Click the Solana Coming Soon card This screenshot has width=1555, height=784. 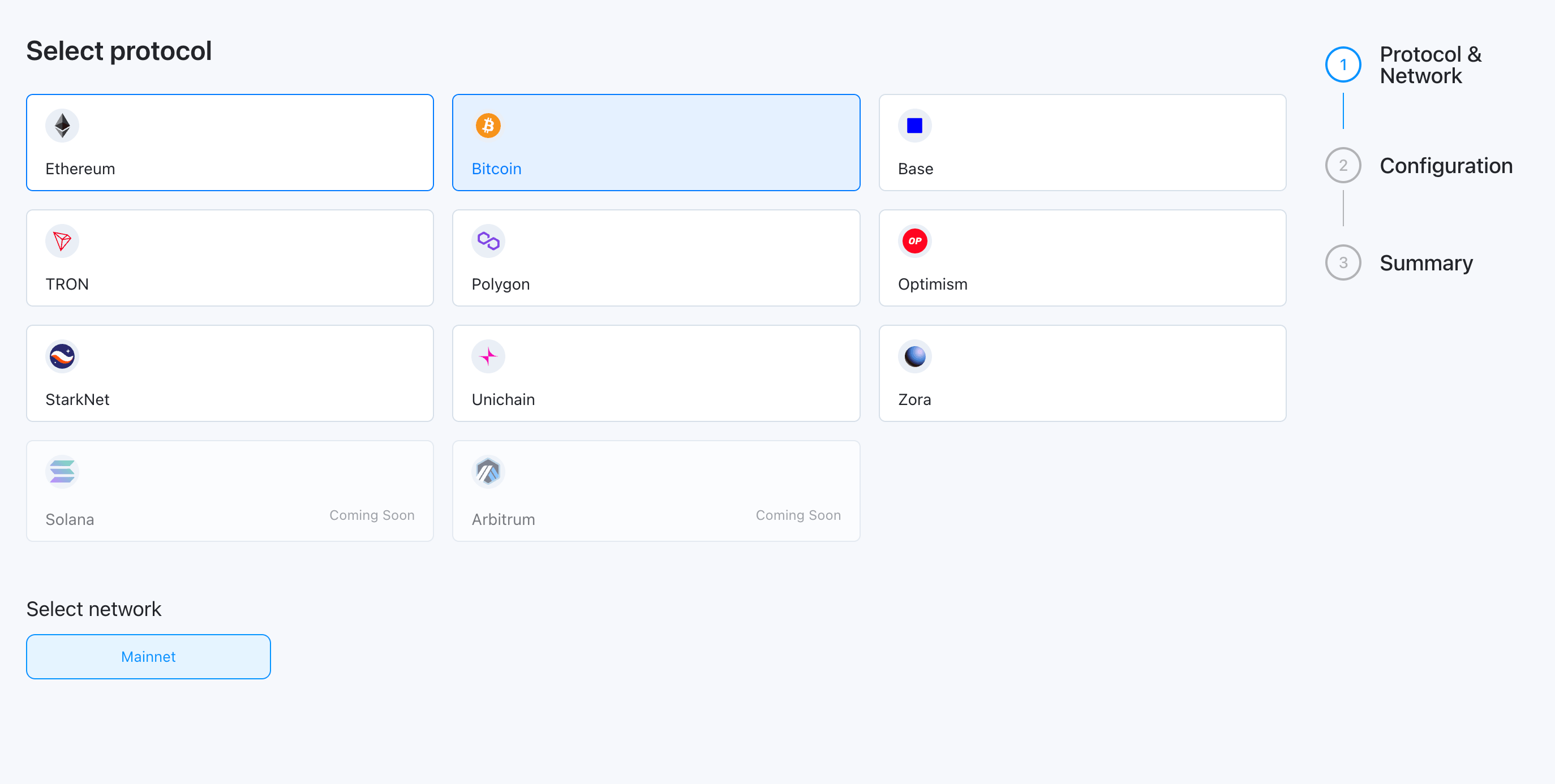coord(230,490)
